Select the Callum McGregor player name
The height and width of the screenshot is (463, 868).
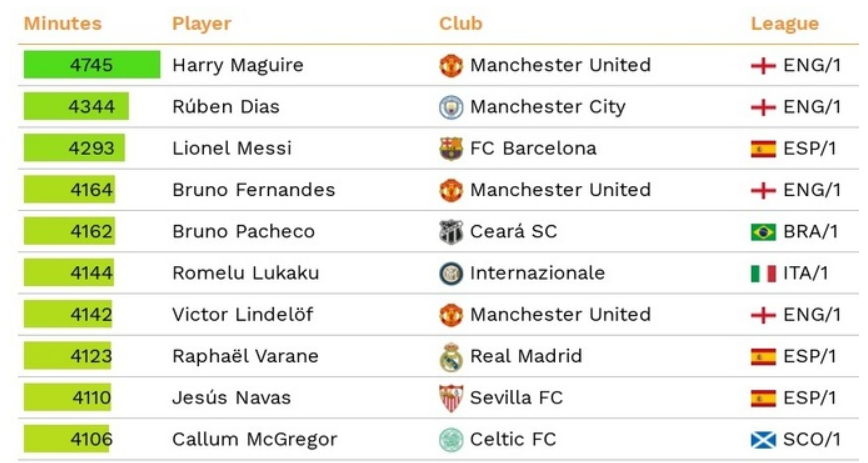click(x=254, y=440)
